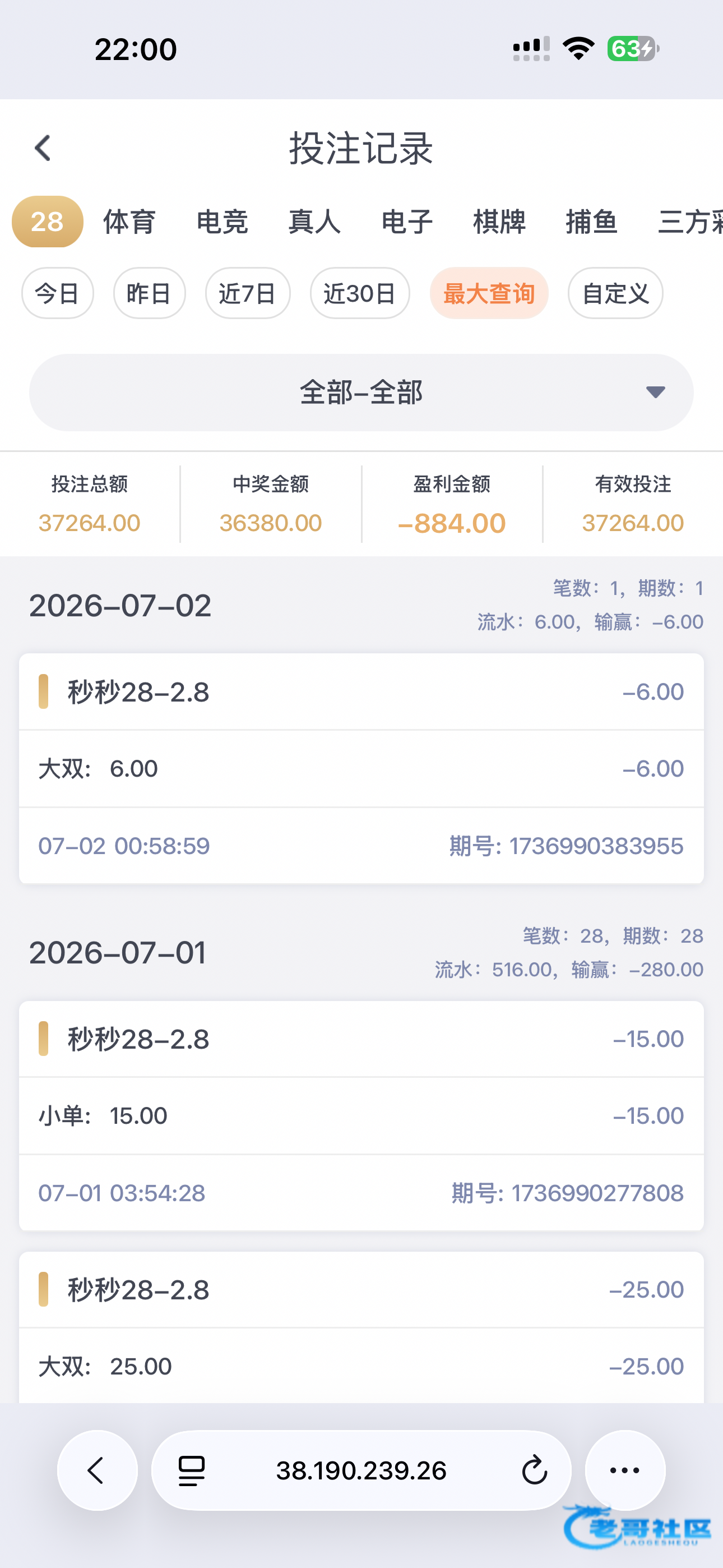Go back with the header back arrow
This screenshot has width=723, height=1568.
(43, 148)
